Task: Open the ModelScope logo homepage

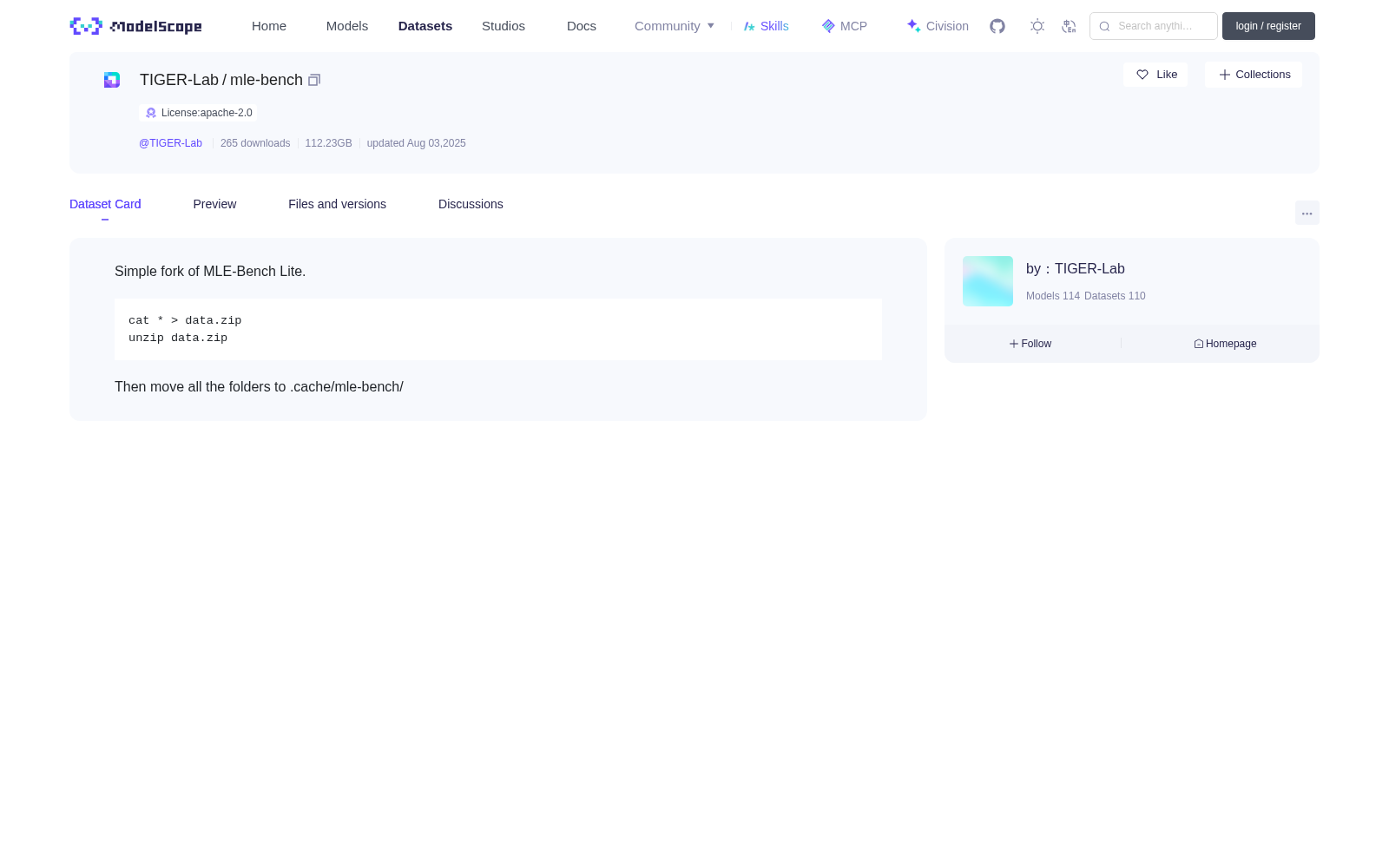Action: 135,26
